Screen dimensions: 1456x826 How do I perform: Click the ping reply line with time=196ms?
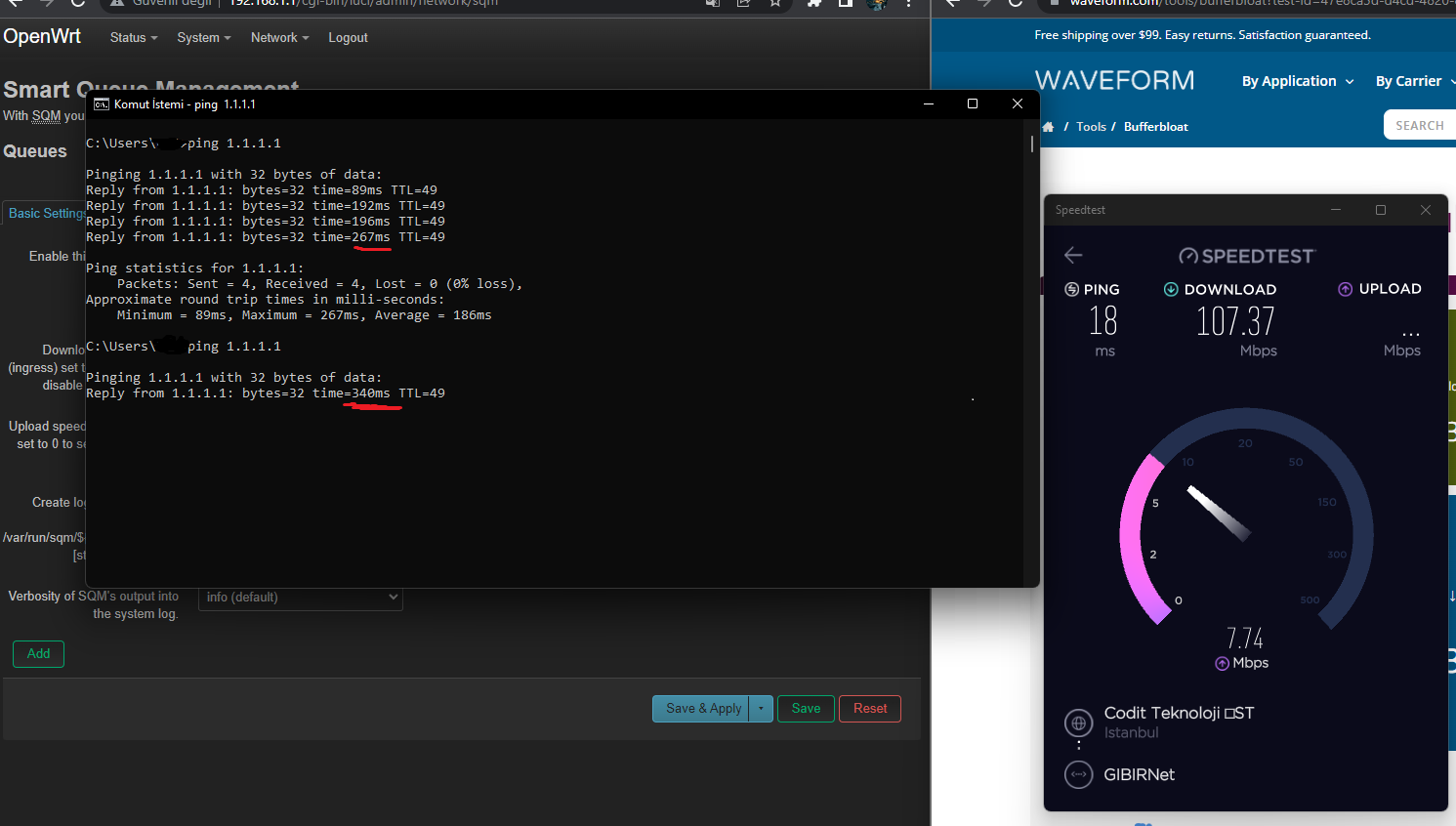pyautogui.click(x=266, y=222)
